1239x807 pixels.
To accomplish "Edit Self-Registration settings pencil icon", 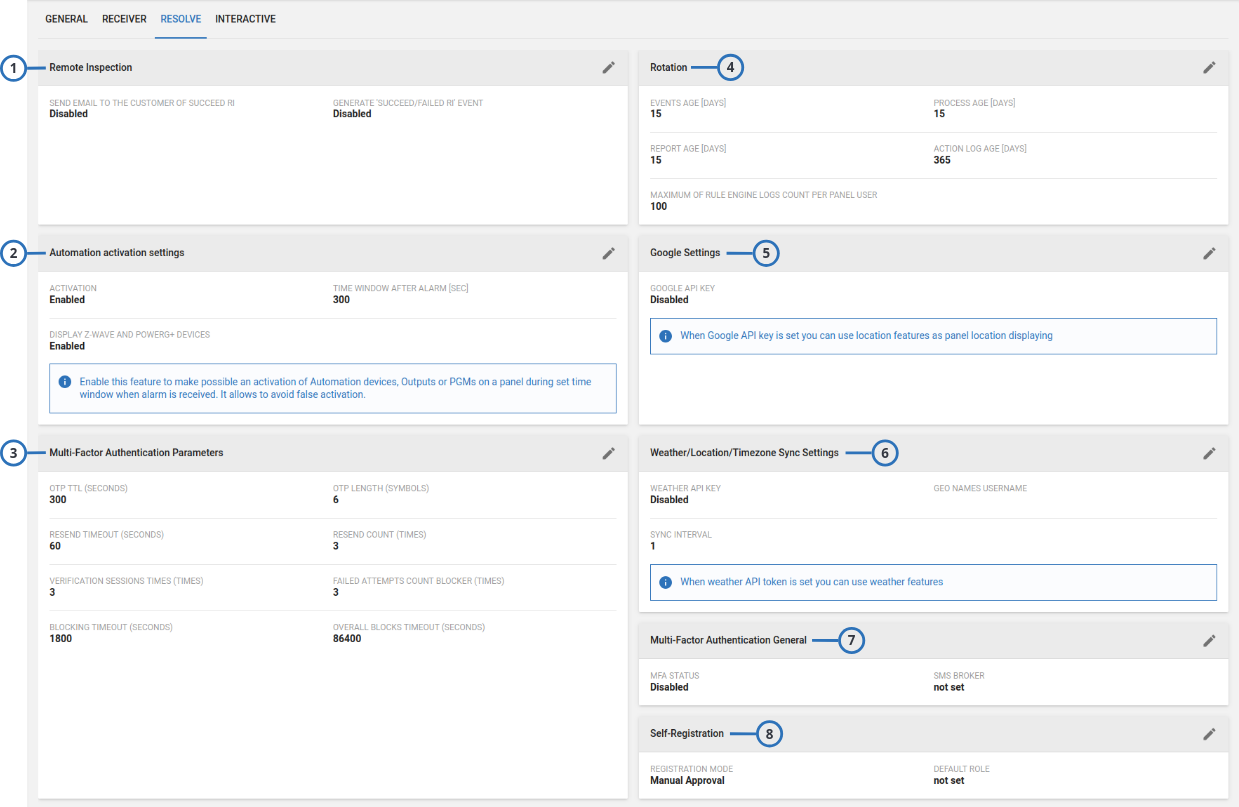I will pos(1209,734).
